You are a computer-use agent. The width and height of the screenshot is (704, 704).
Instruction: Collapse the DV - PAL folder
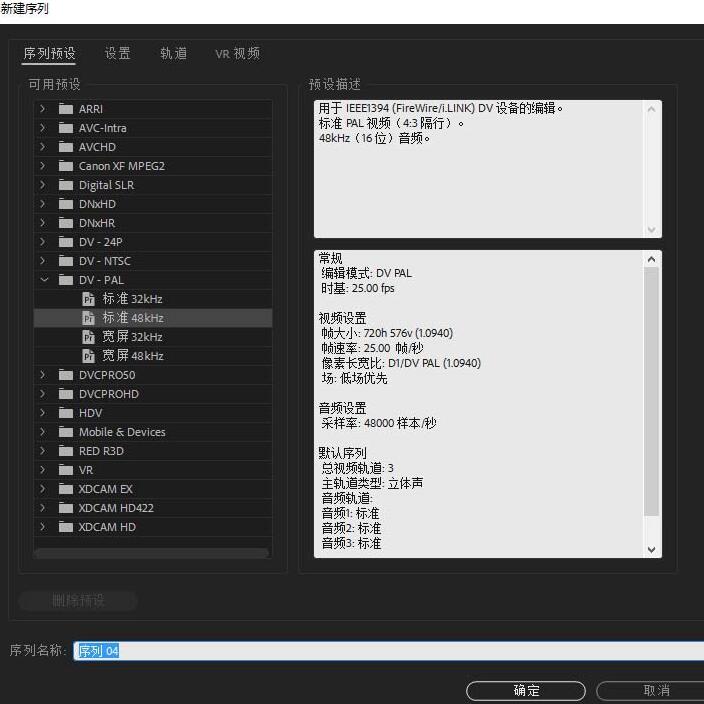[x=43, y=280]
